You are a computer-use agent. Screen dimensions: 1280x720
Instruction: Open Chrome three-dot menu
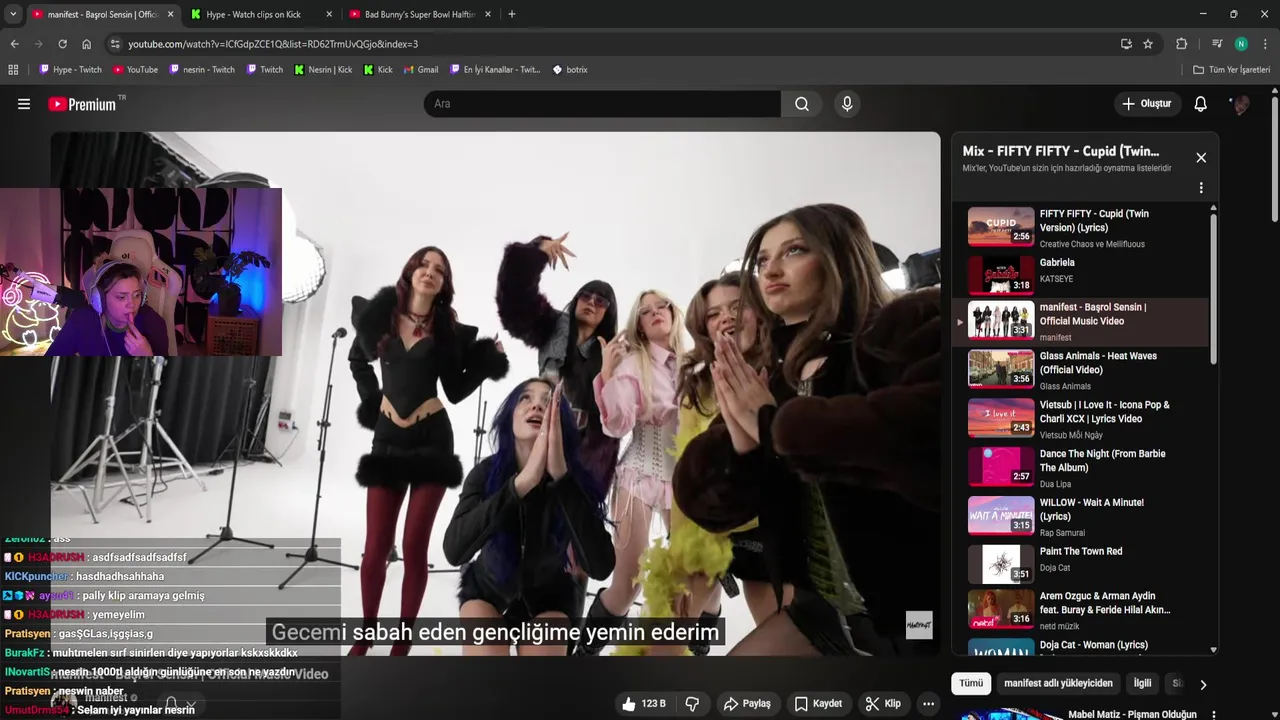(x=1265, y=44)
